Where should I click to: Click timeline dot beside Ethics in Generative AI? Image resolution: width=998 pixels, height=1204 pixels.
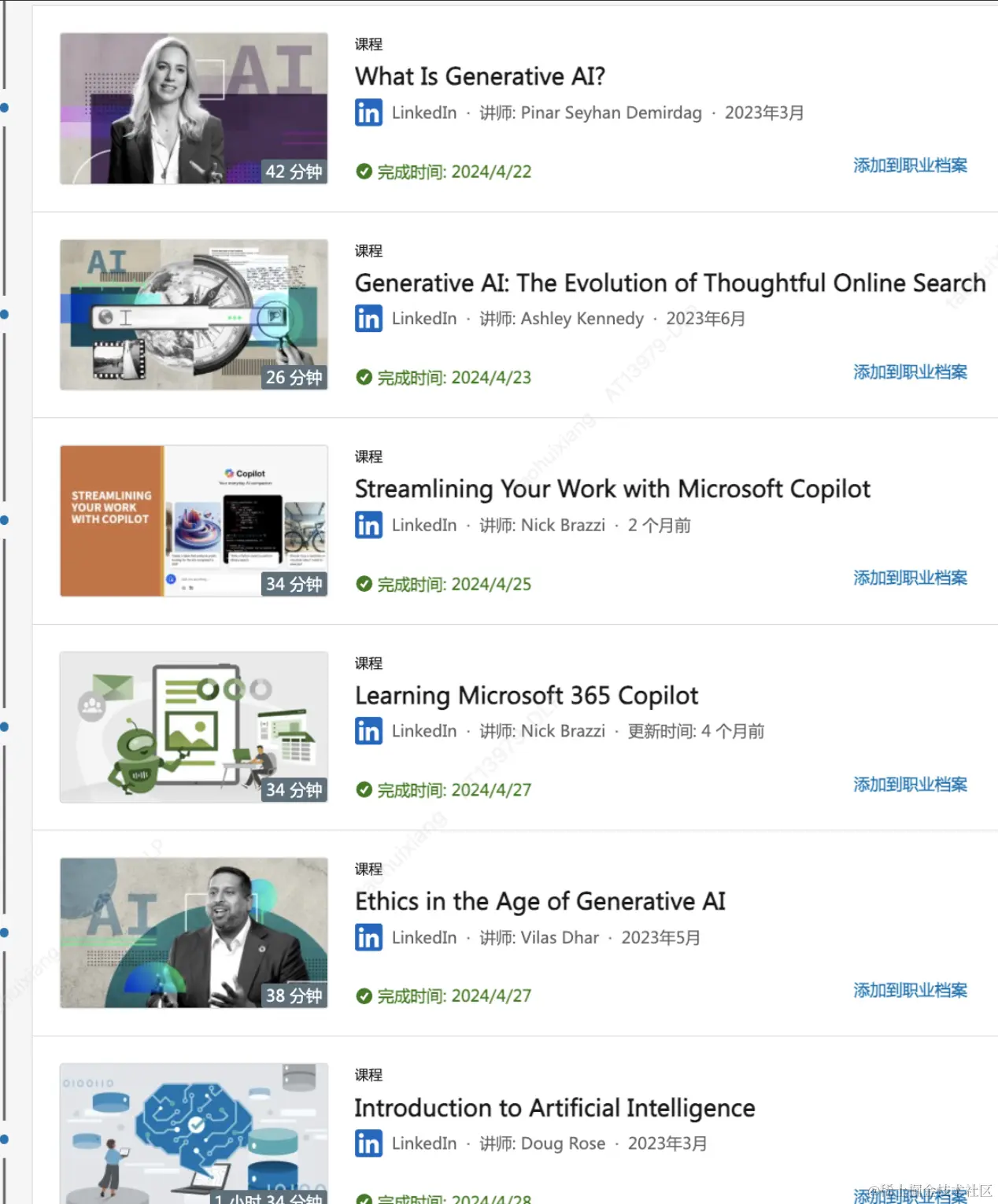[x=5, y=933]
